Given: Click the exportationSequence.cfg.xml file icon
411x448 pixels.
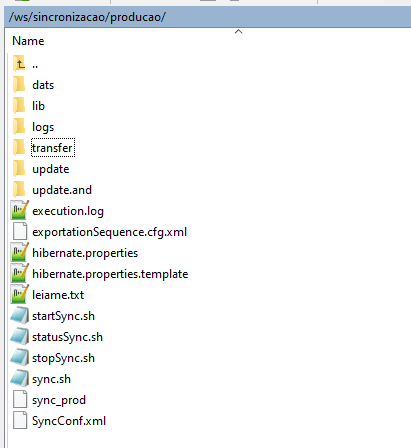Looking at the screenshot, I should [20, 231].
